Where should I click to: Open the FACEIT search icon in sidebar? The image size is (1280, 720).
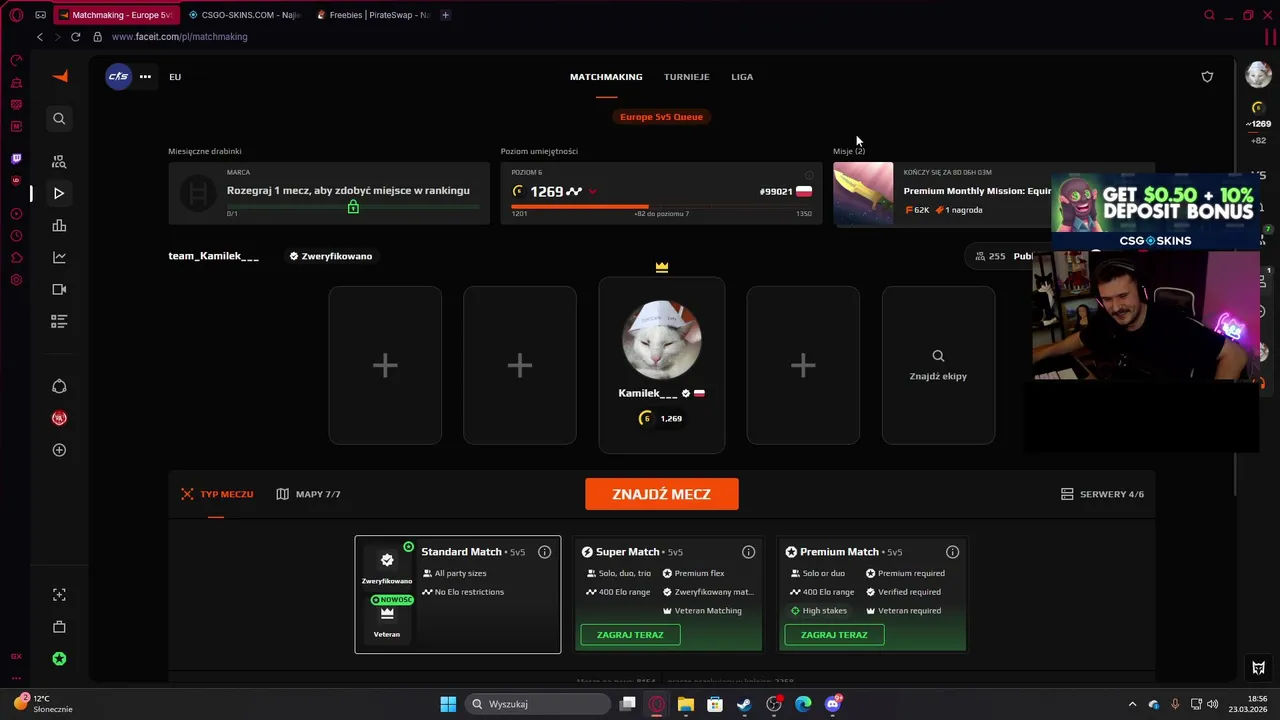point(59,119)
